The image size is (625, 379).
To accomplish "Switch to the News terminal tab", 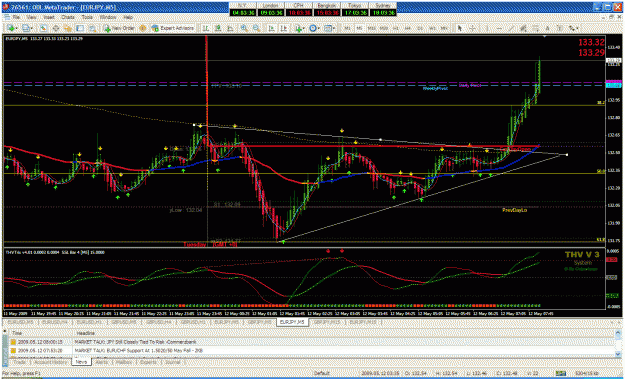I will coord(81,362).
